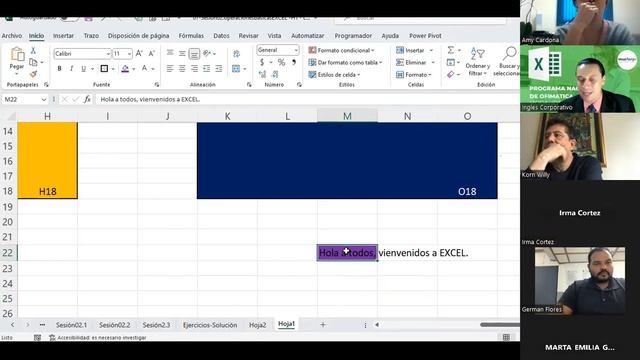This screenshot has width=640, height=360.
Task: Apply the fill color bucket
Action: pos(125,69)
